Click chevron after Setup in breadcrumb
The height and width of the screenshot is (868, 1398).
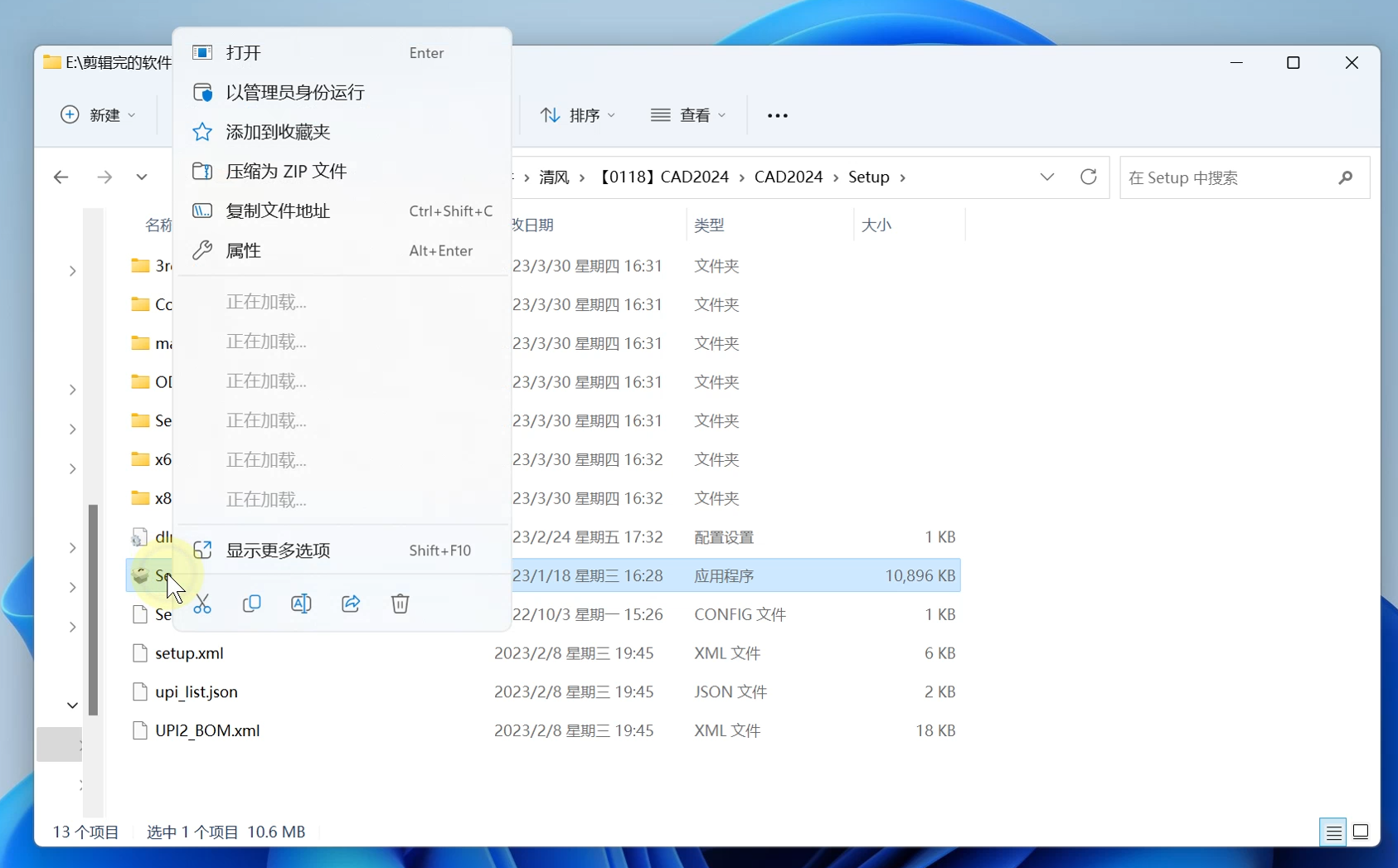pos(903,177)
